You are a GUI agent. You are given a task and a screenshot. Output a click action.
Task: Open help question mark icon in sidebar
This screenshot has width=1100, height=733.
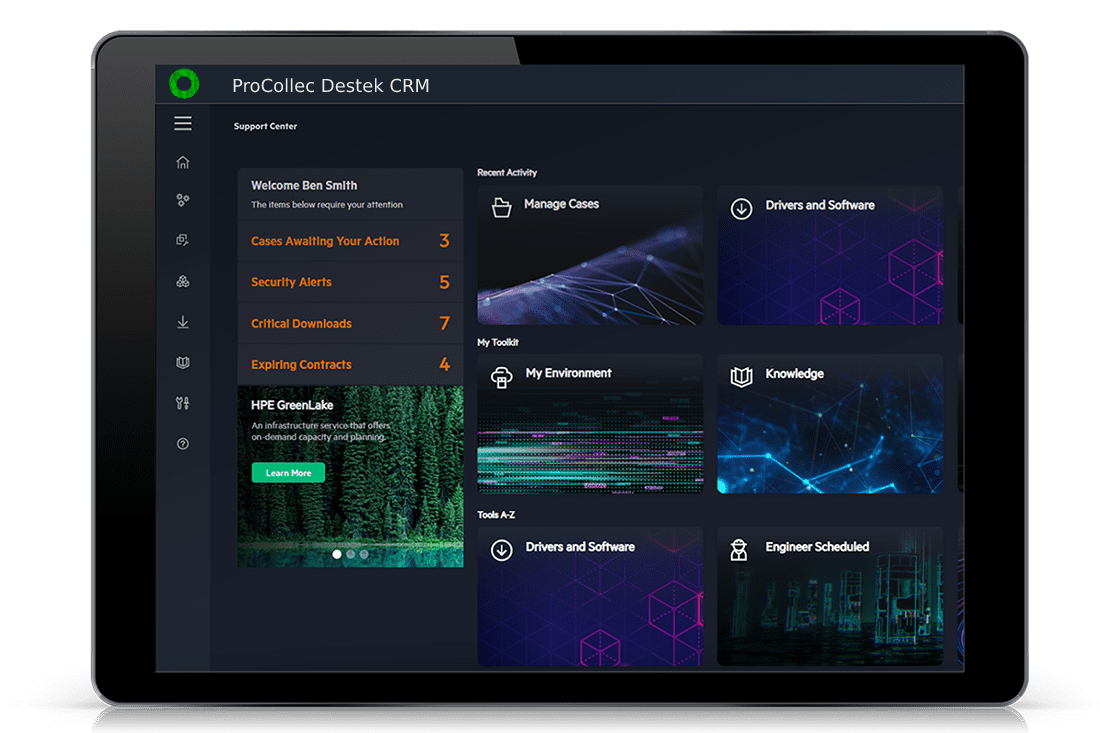click(182, 444)
